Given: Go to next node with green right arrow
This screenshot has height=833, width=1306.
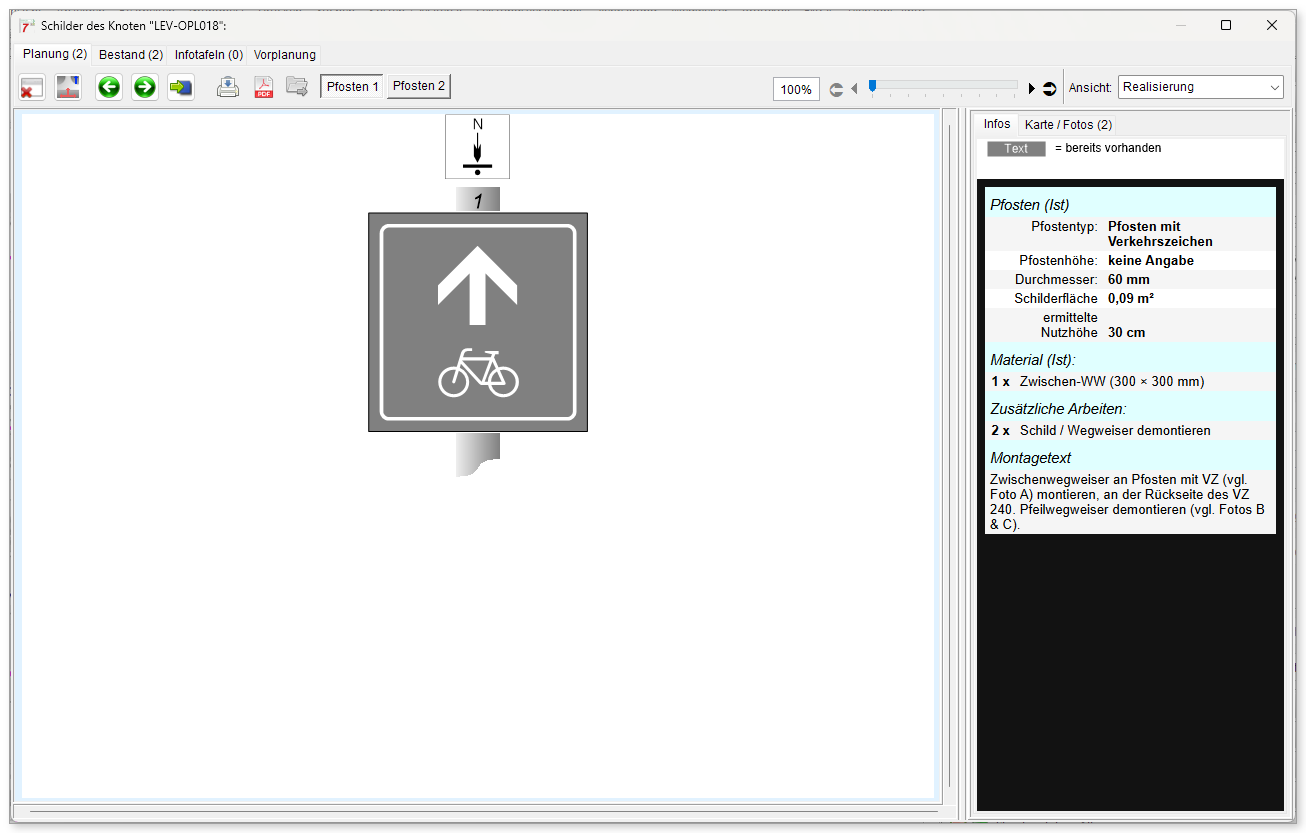Looking at the screenshot, I should click(145, 87).
